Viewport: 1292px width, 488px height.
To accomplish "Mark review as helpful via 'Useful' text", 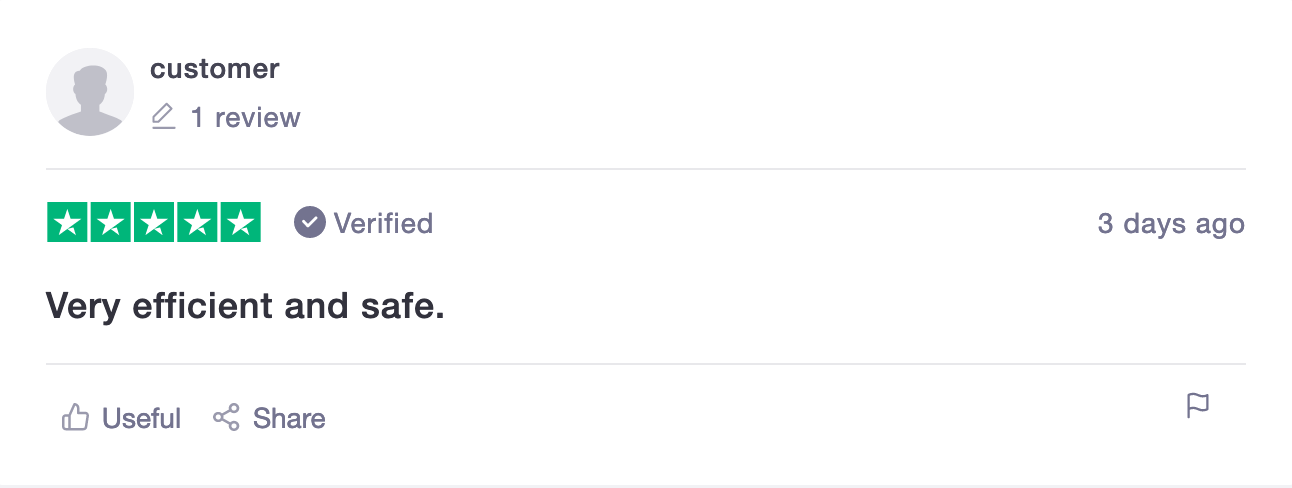I will pos(142,418).
